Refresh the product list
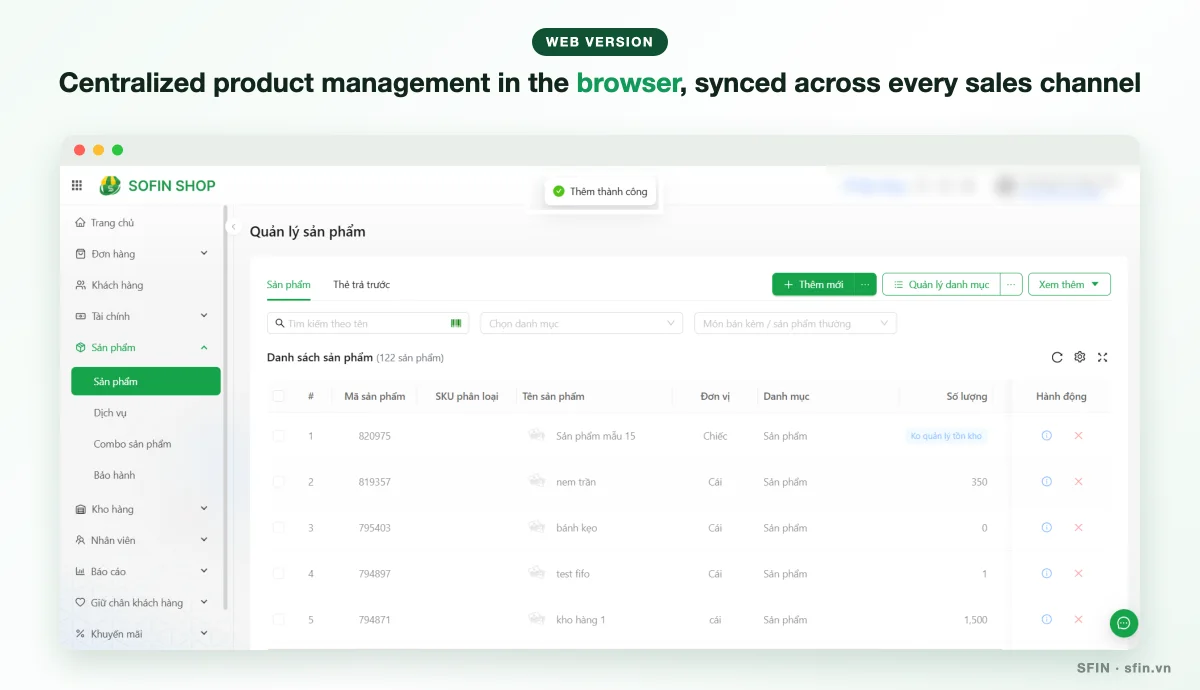The image size is (1200, 690). tap(1057, 357)
